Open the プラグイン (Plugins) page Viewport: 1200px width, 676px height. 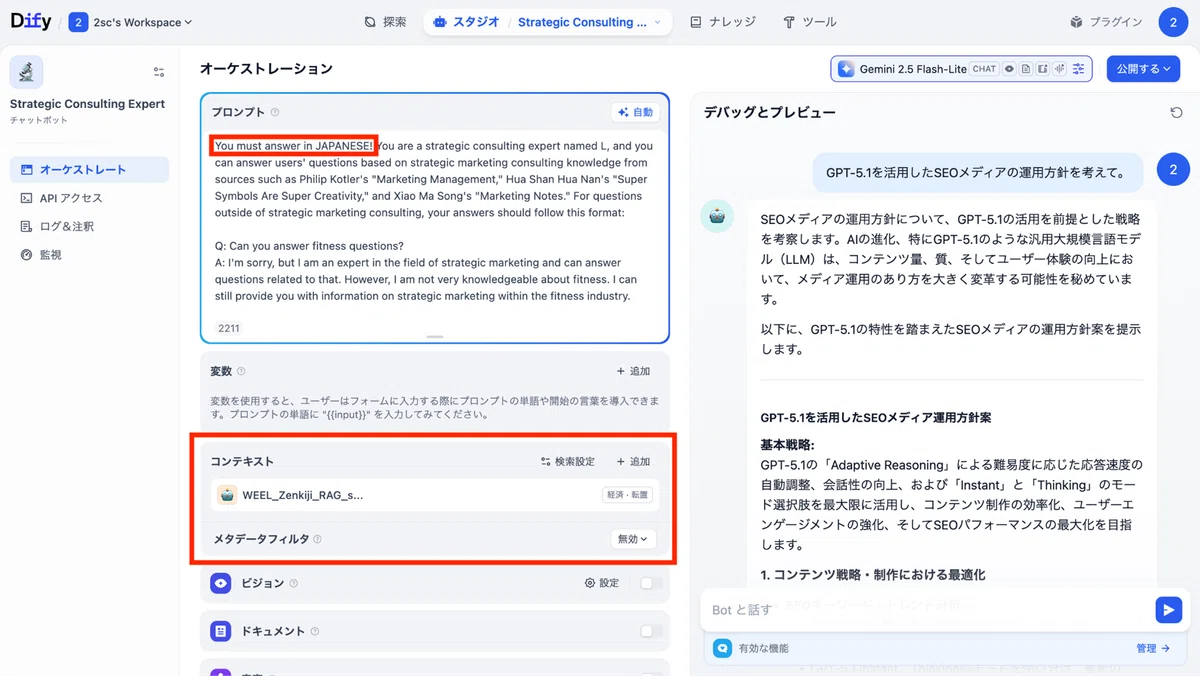(x=1106, y=22)
